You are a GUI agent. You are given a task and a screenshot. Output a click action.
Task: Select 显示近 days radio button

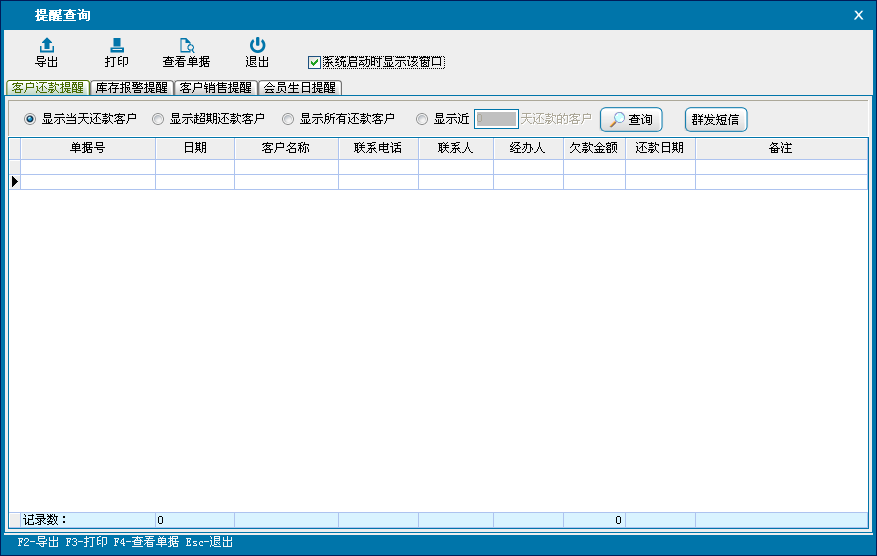click(422, 119)
